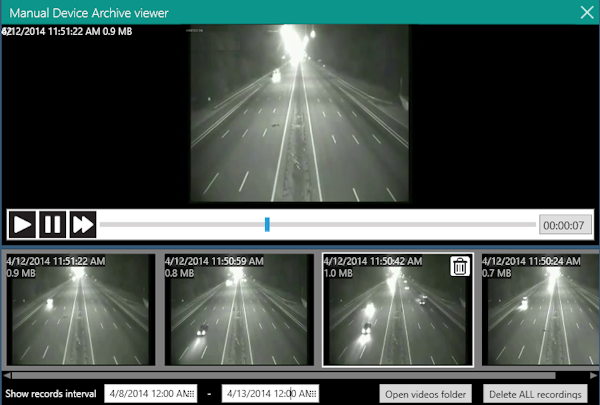Pause the video playback

52,224
